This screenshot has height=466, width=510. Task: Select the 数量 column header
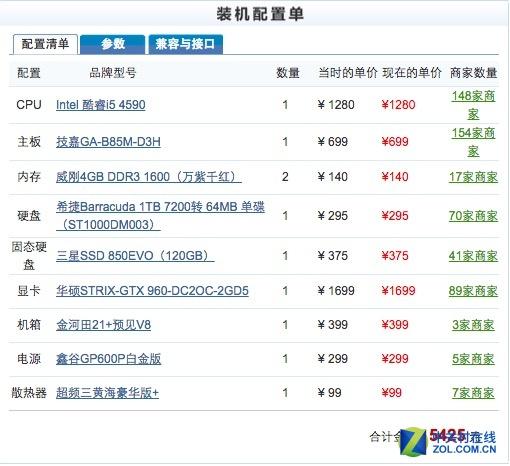click(288, 73)
